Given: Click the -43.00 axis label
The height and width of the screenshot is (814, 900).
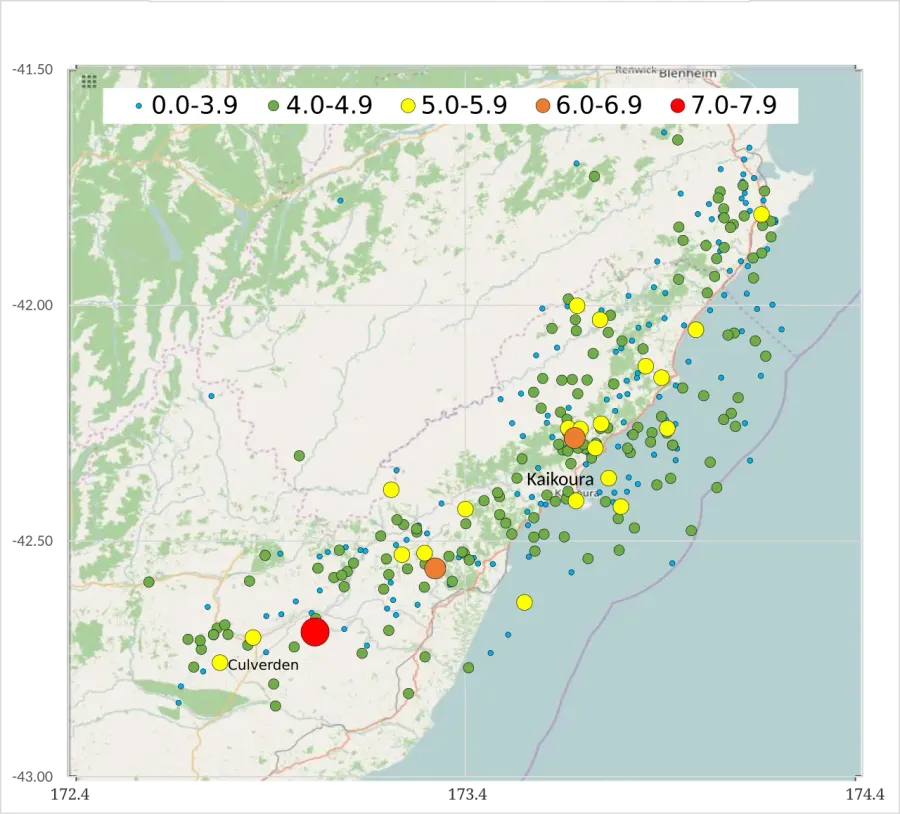Looking at the screenshot, I should 33,777.
